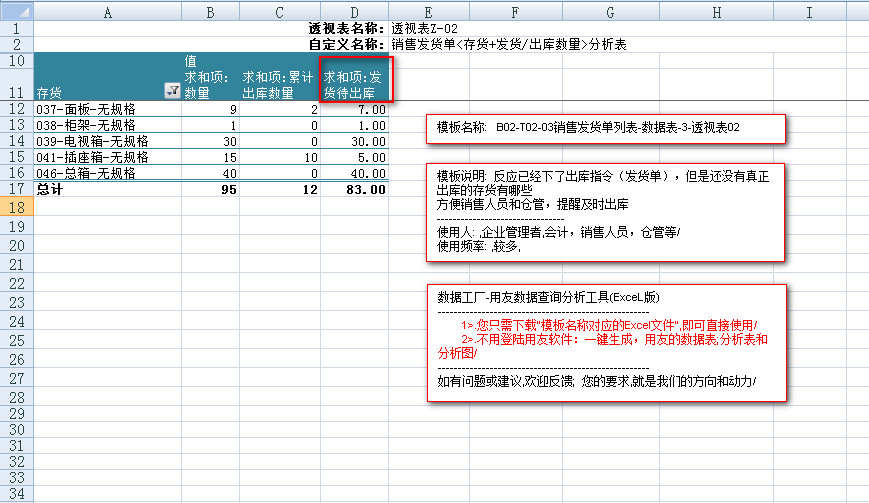Select the 模板名称 text box
Image resolution: width=869 pixels, height=503 pixels.
[606, 129]
